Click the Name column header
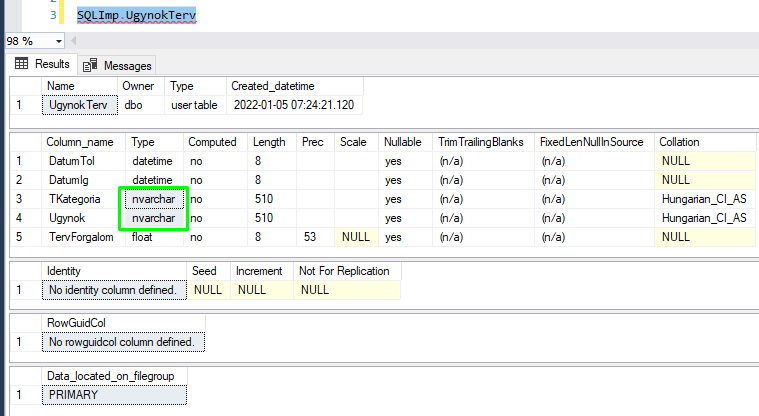Viewport: 759px width, 416px height. [79, 86]
